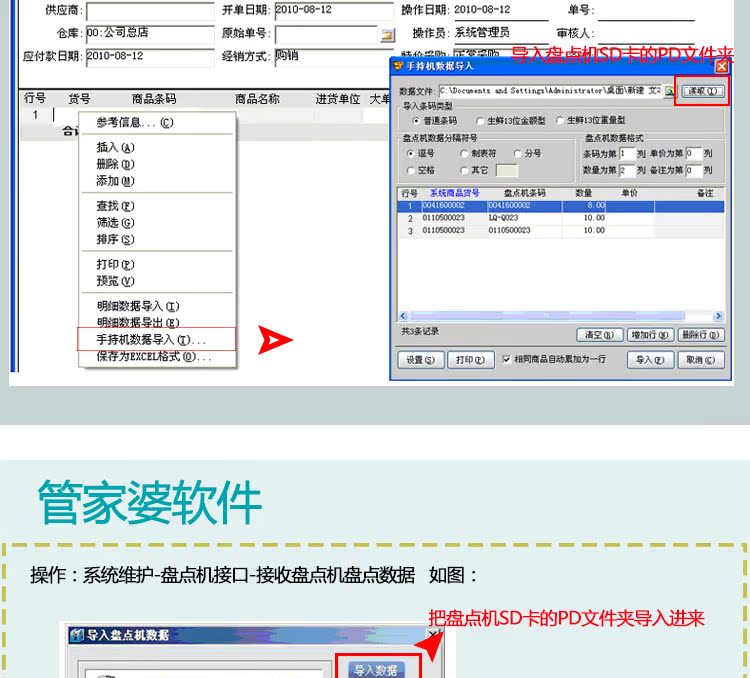Select the 生鲜13位金额型 radio option
The width and height of the screenshot is (750, 678).
[x=510, y=121]
